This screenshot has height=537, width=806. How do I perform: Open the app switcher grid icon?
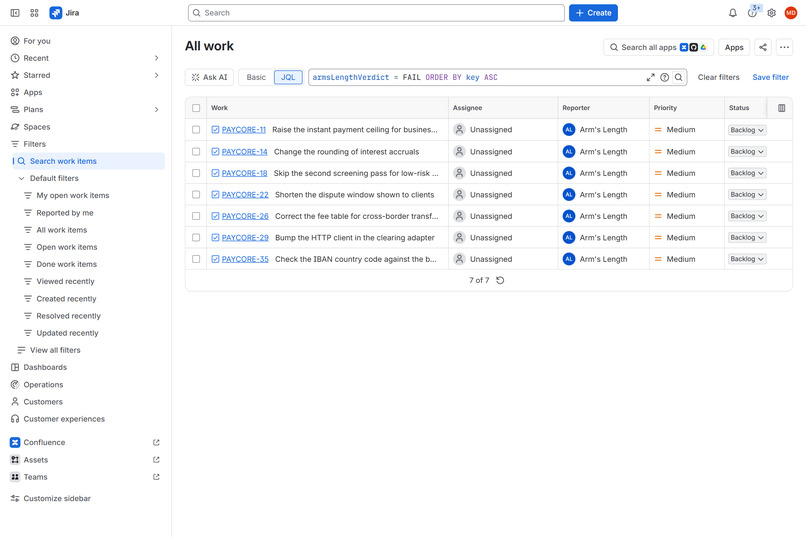coord(34,13)
